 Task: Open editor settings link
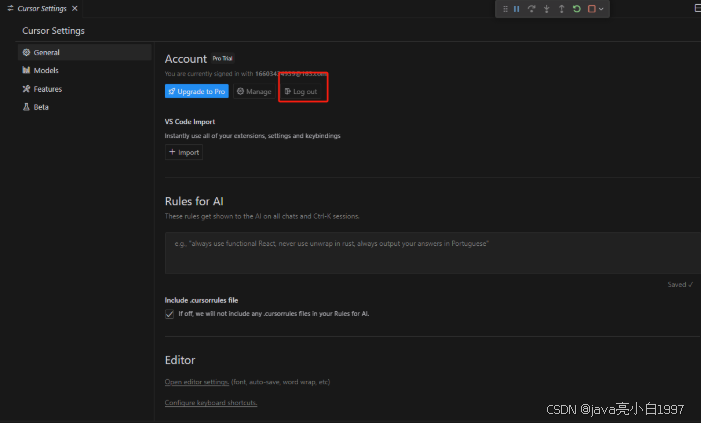197,382
